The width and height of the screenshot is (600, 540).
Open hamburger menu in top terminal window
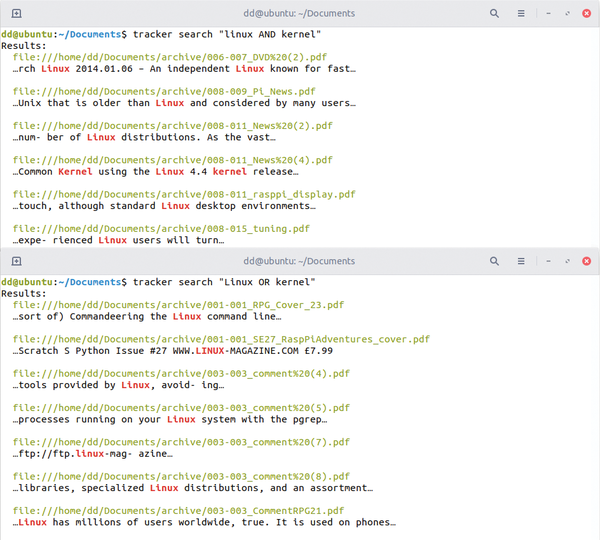coord(521,13)
